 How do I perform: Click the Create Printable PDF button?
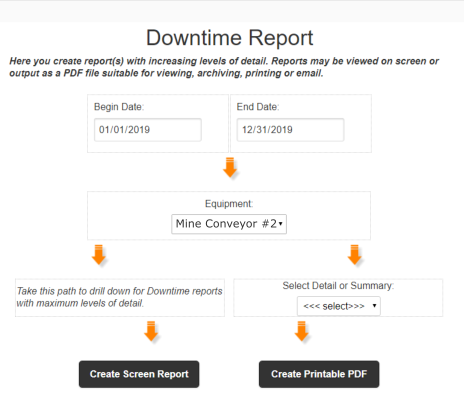[x=319, y=374]
